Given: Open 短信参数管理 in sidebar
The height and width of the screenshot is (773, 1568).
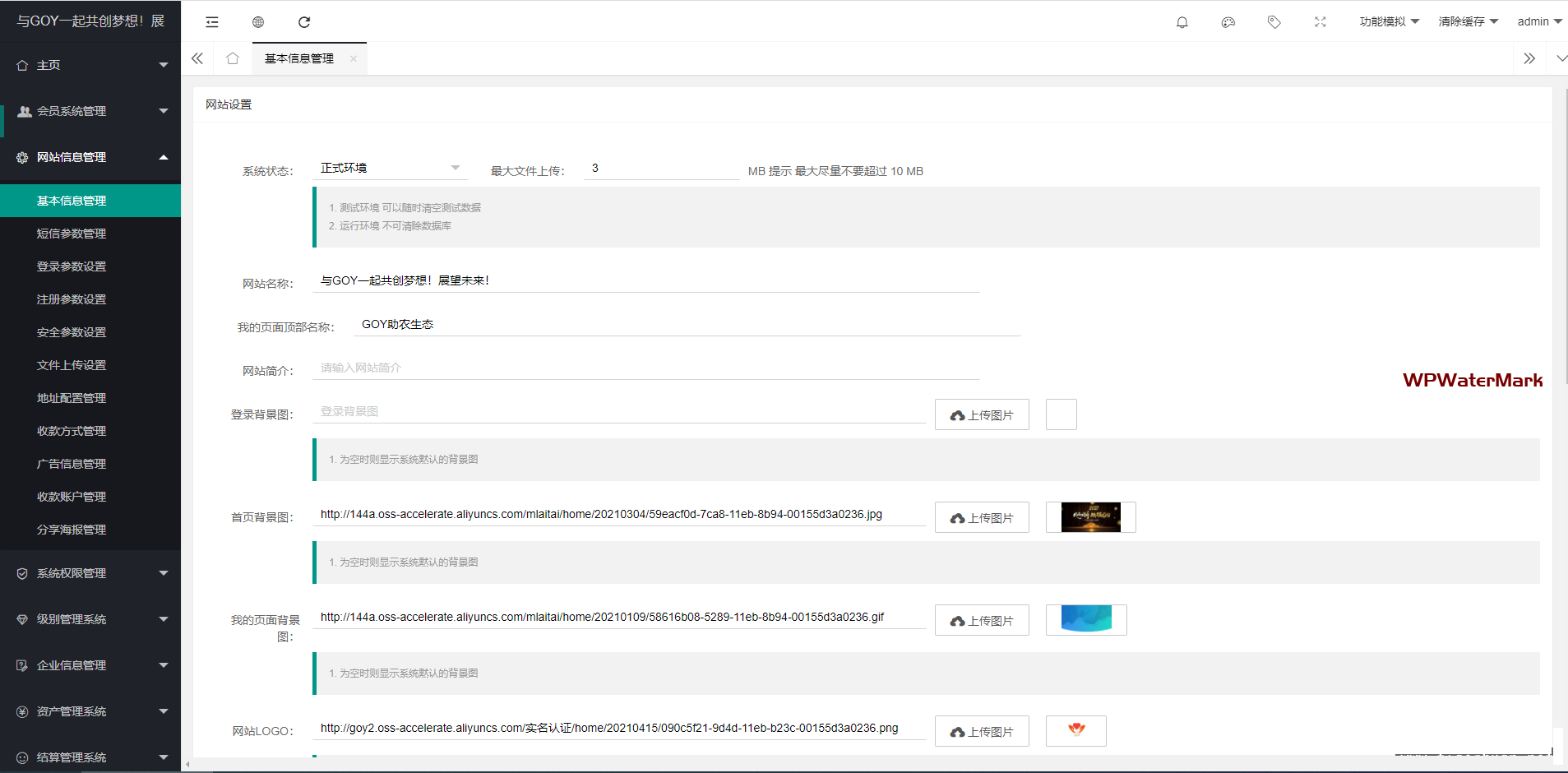Looking at the screenshot, I should pos(72,234).
